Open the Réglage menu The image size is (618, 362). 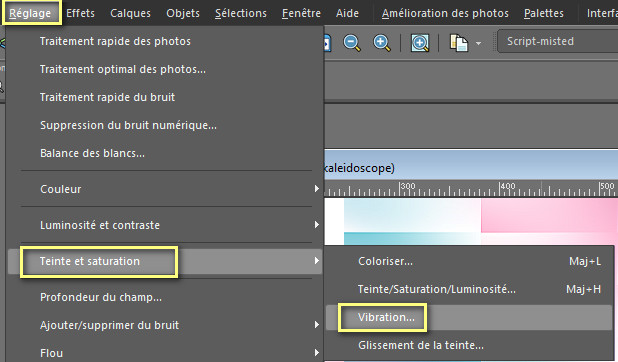(x=30, y=13)
